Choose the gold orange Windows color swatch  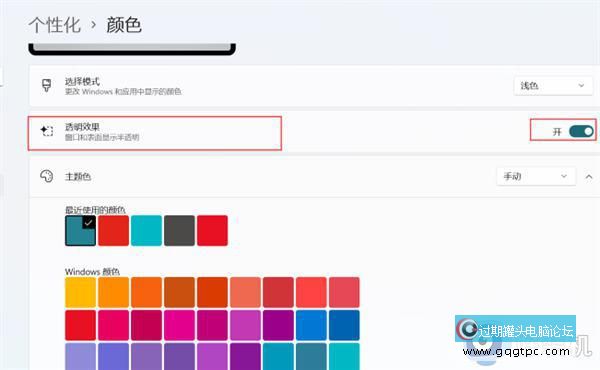click(113, 292)
